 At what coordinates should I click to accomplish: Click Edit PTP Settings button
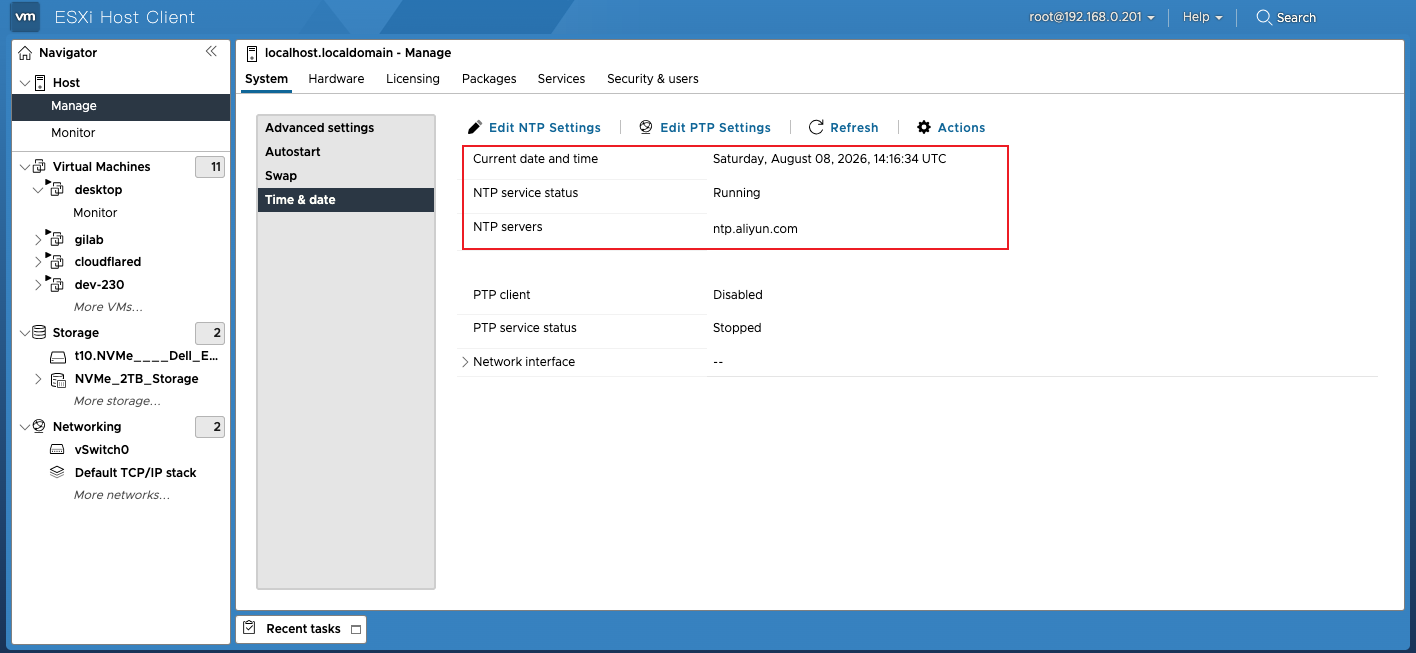705,127
